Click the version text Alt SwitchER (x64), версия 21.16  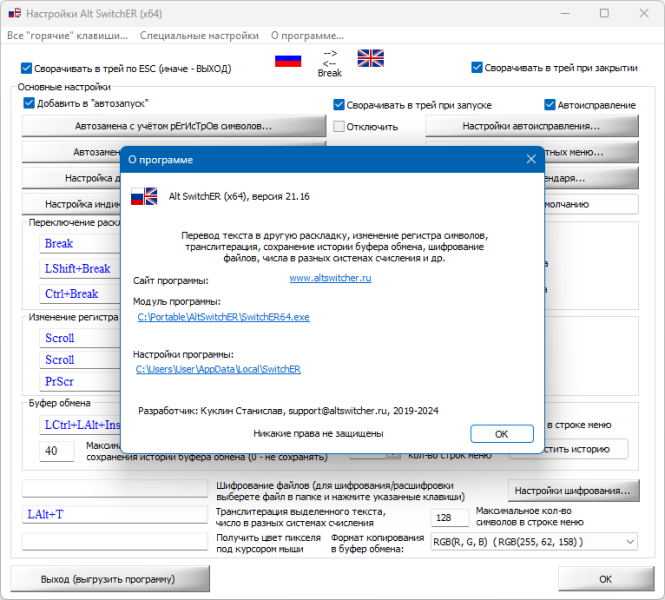coord(239,196)
